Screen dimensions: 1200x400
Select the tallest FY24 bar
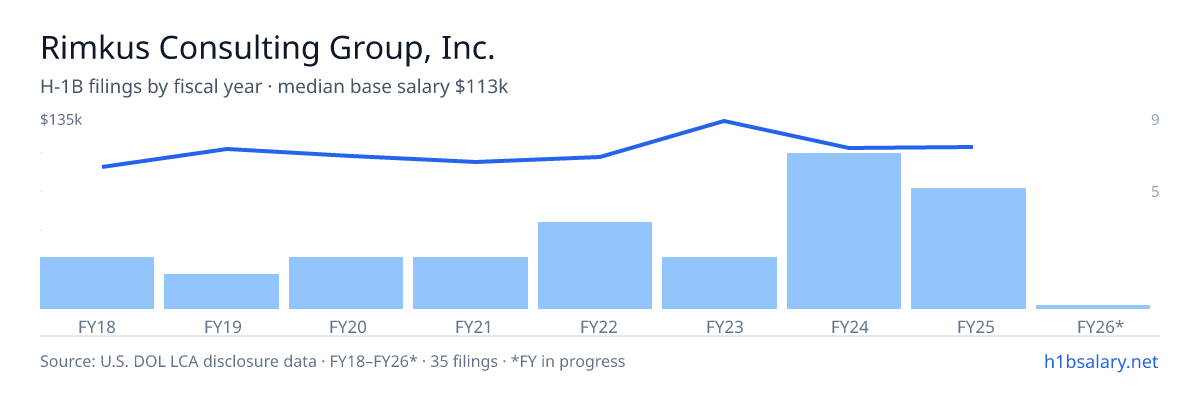click(844, 231)
